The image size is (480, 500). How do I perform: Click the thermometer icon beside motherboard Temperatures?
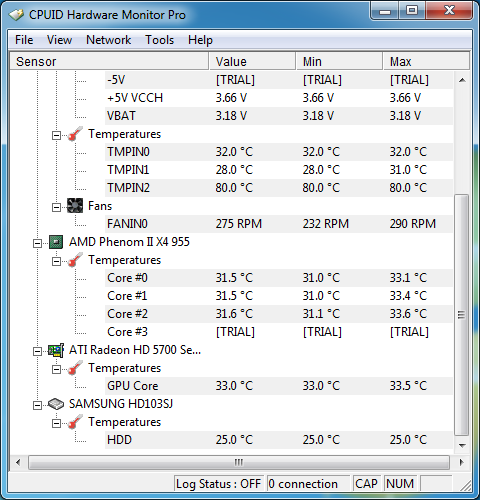click(x=75, y=134)
